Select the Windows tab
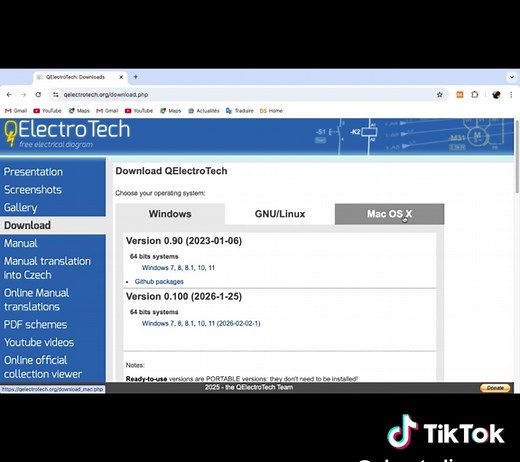520x462 pixels. pyautogui.click(x=170, y=214)
